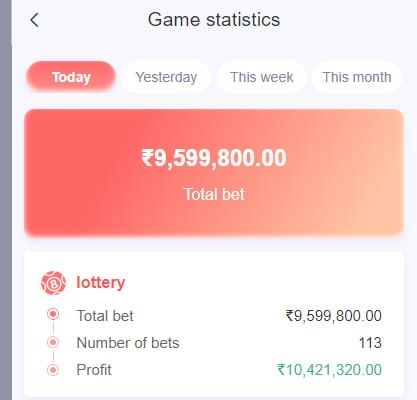
Task: Click the Game statistics title
Action: pyautogui.click(x=214, y=19)
